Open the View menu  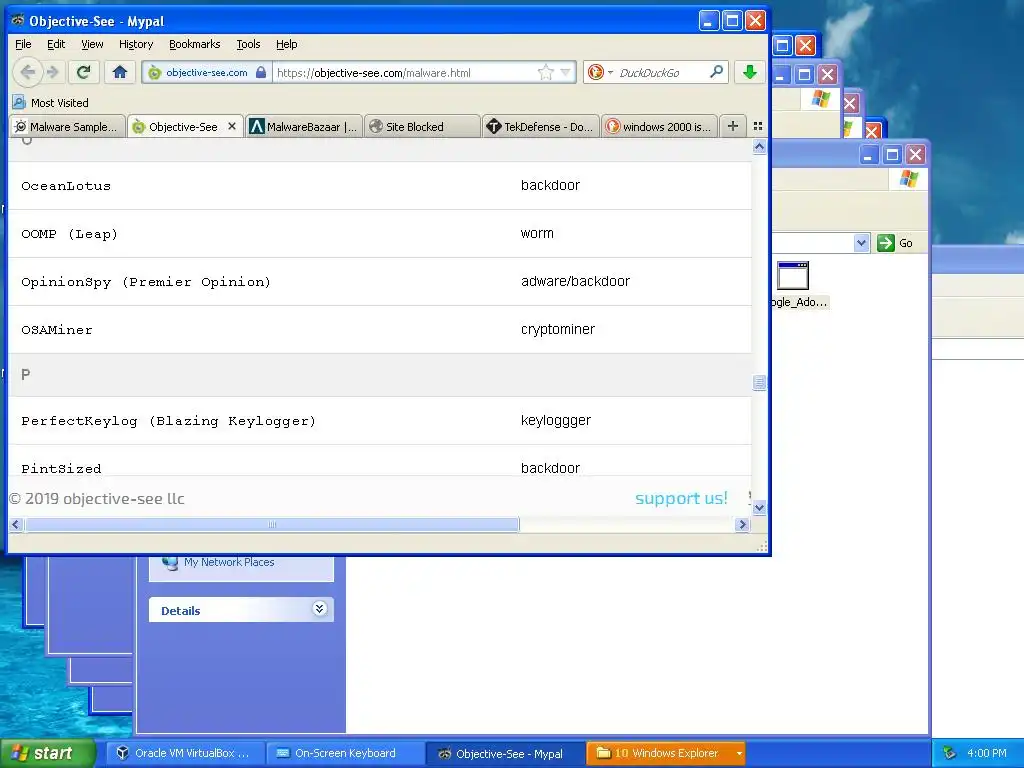pos(92,44)
